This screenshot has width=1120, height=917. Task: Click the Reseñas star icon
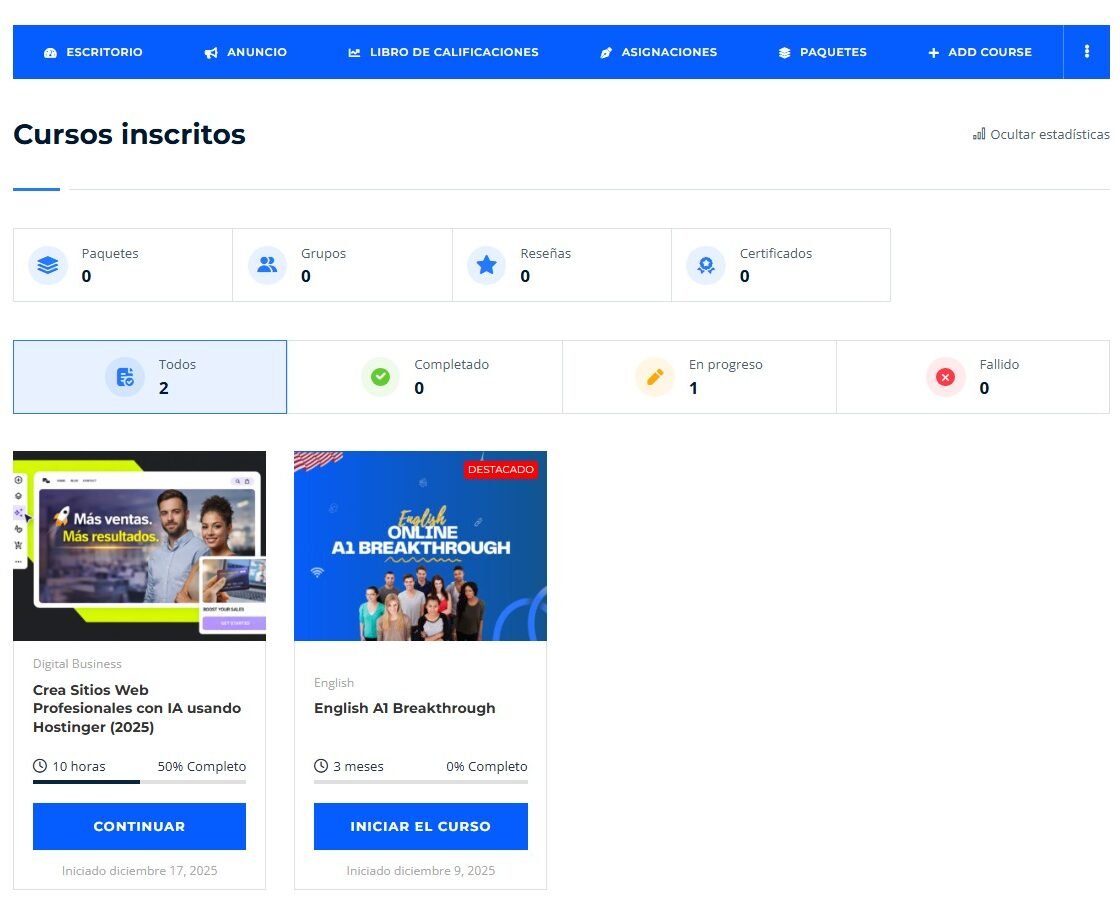486,265
